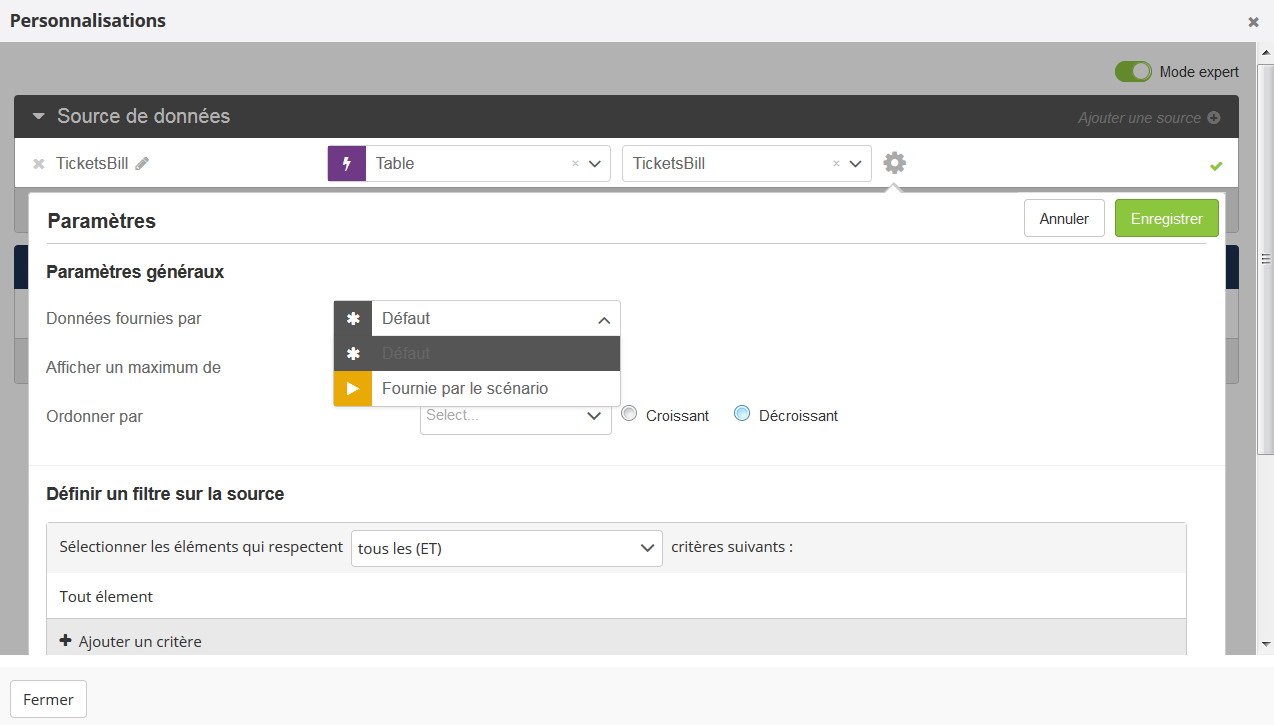Collapse the Source de données section
Viewport: 1274px width, 725px height.
tap(39, 117)
